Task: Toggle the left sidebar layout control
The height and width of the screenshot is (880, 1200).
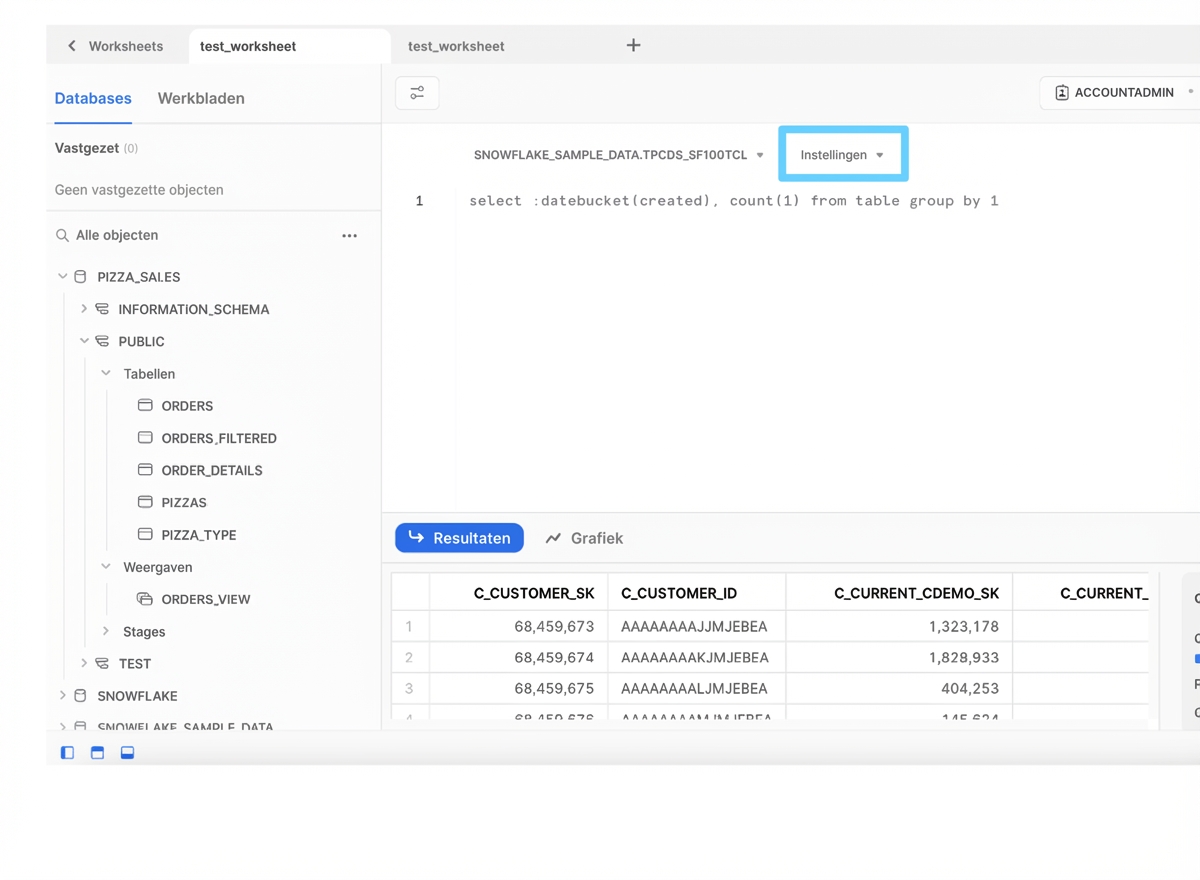Action: click(67, 752)
